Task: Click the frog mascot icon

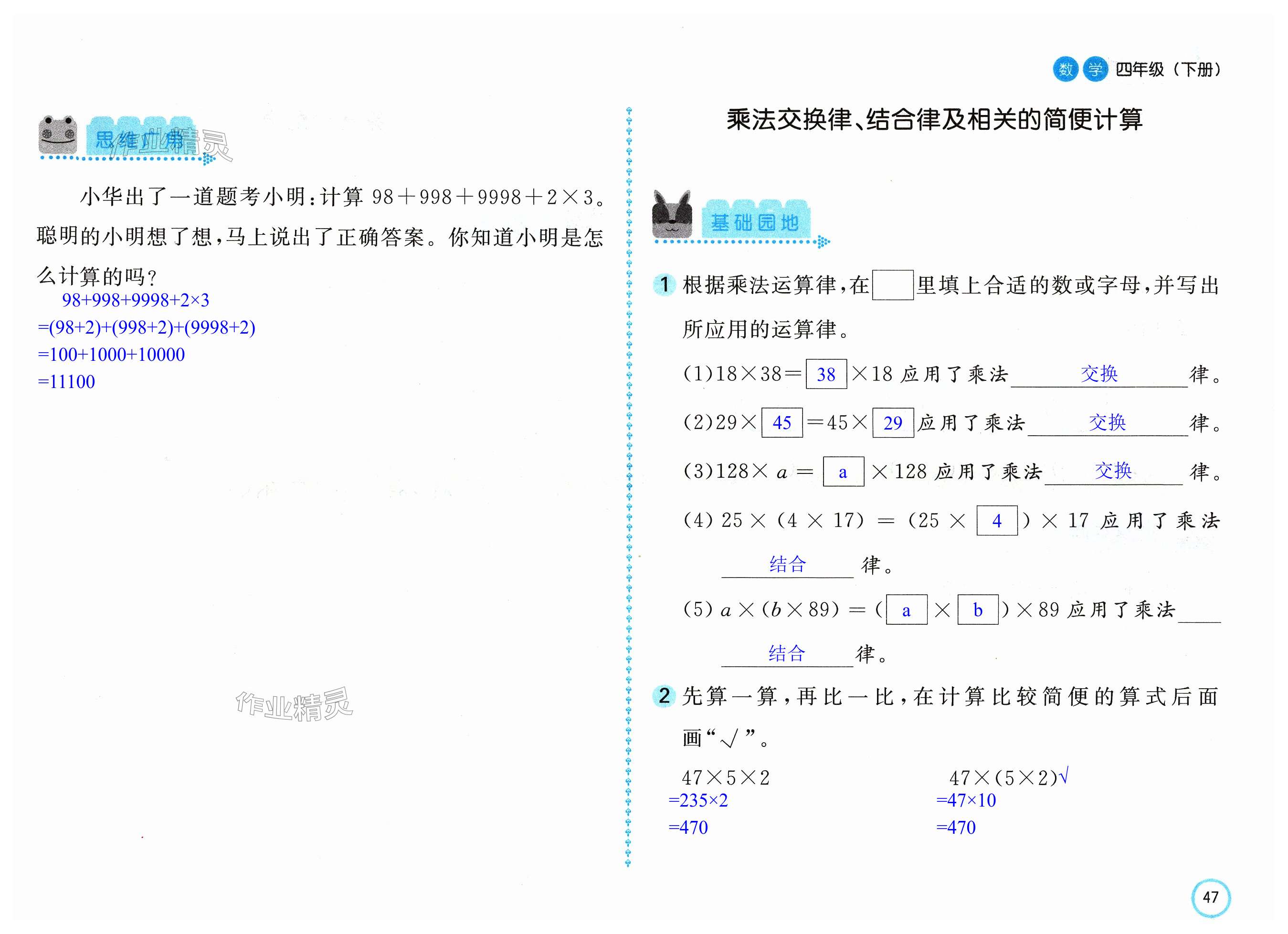Action: pos(57,136)
